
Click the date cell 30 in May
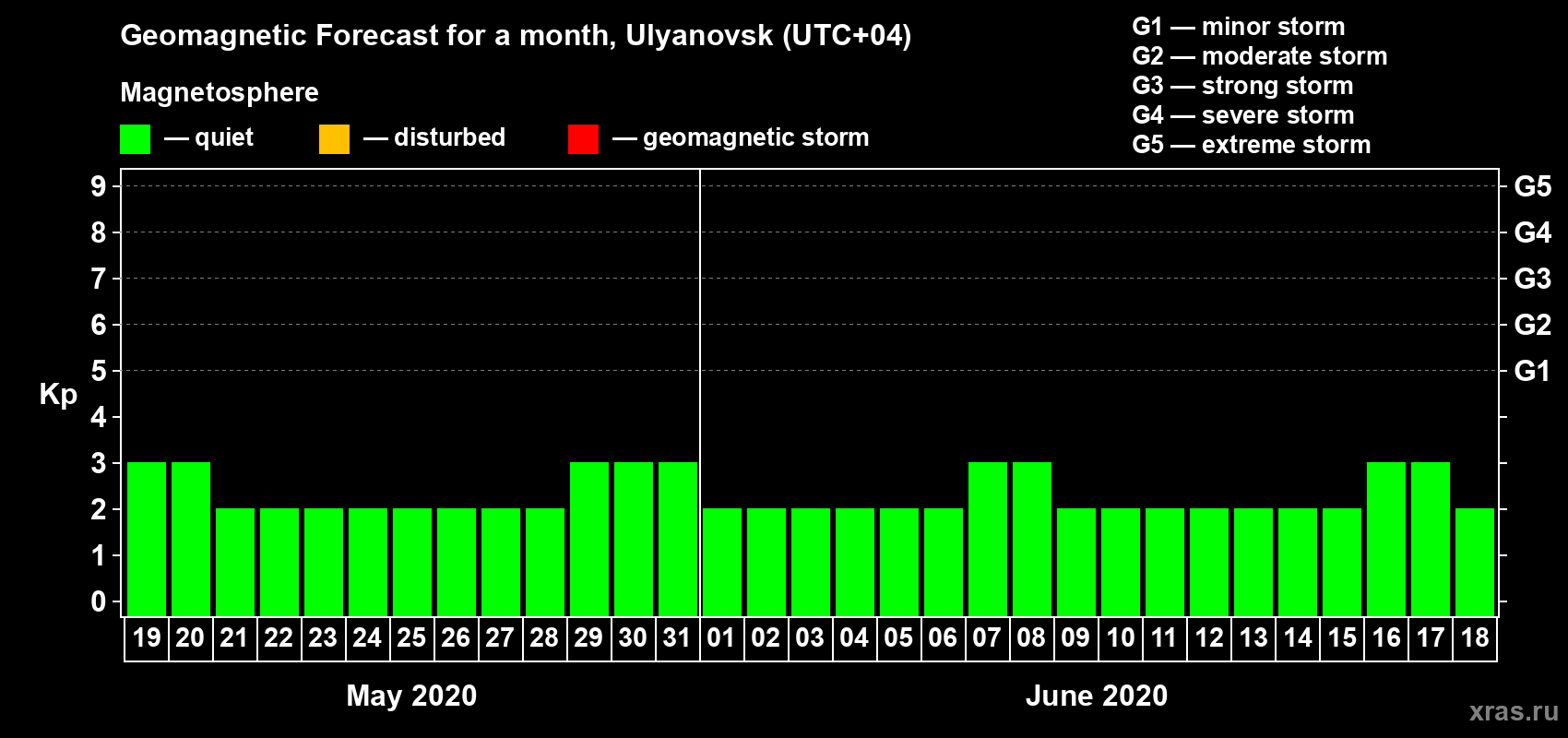click(x=634, y=638)
